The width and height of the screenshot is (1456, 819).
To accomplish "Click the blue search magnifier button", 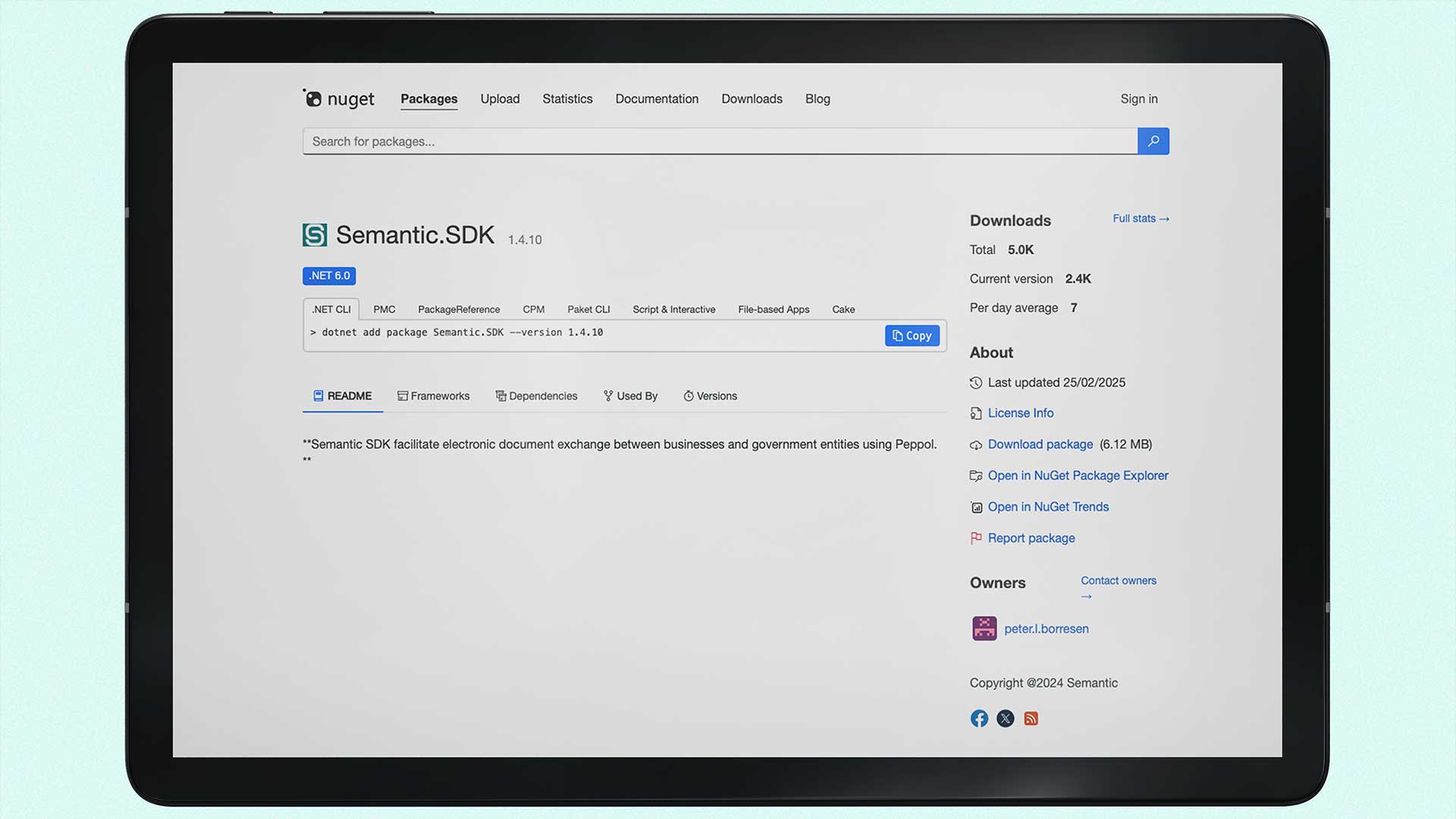I will click(x=1153, y=141).
